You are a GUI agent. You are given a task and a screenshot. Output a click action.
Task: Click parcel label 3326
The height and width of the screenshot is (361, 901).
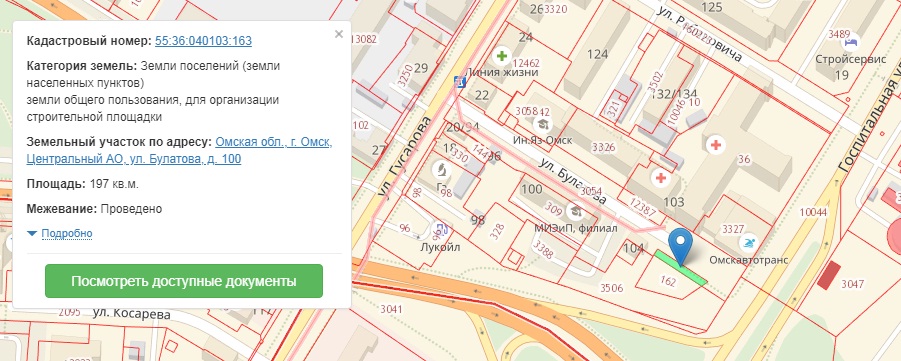603,148
